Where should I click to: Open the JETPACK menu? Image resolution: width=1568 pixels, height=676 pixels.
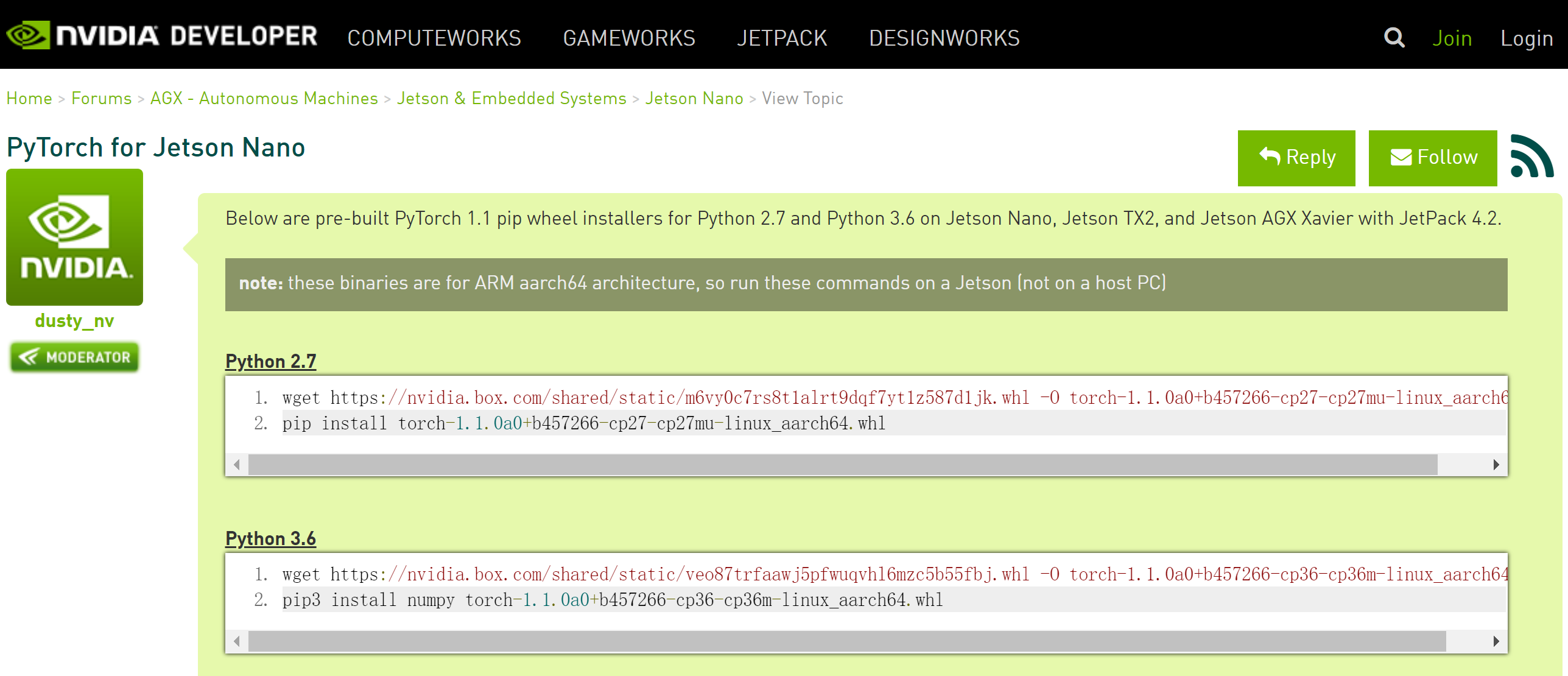782,38
